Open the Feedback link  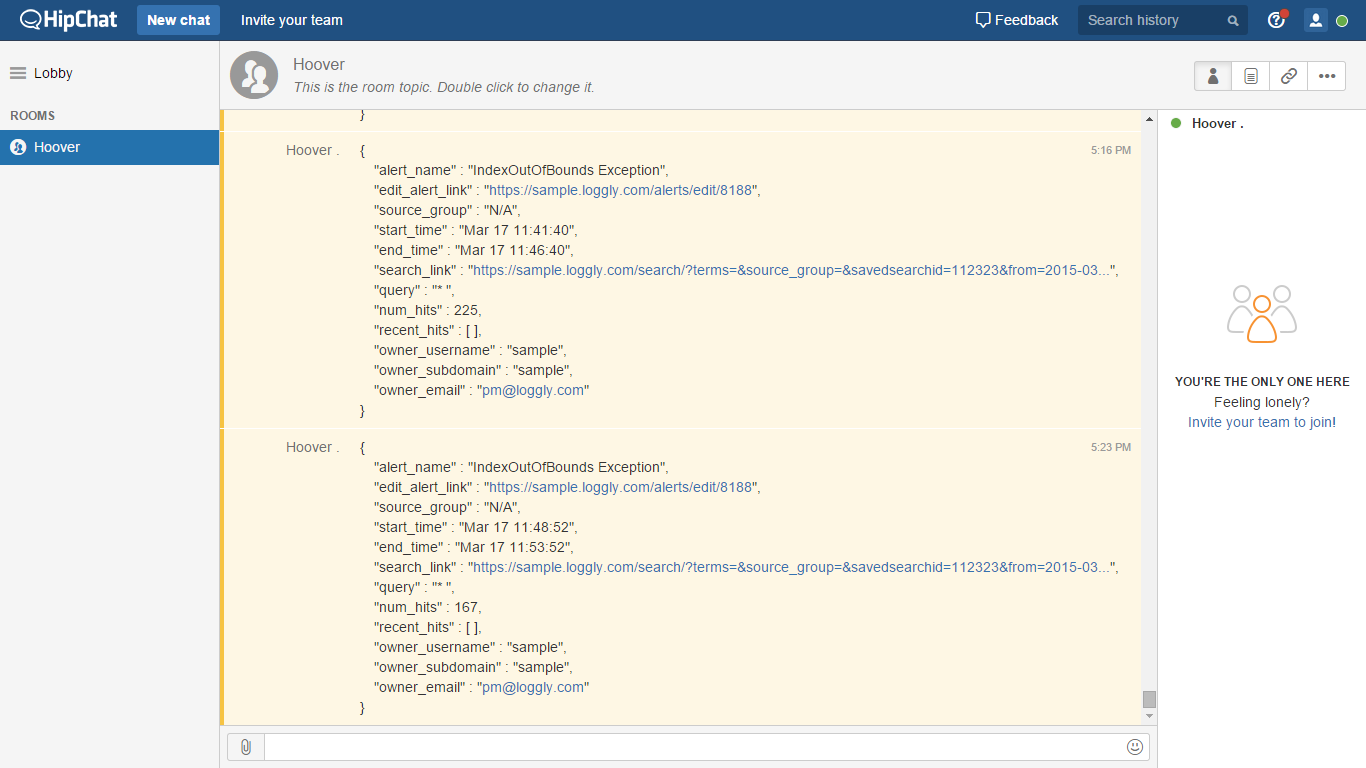(1017, 20)
